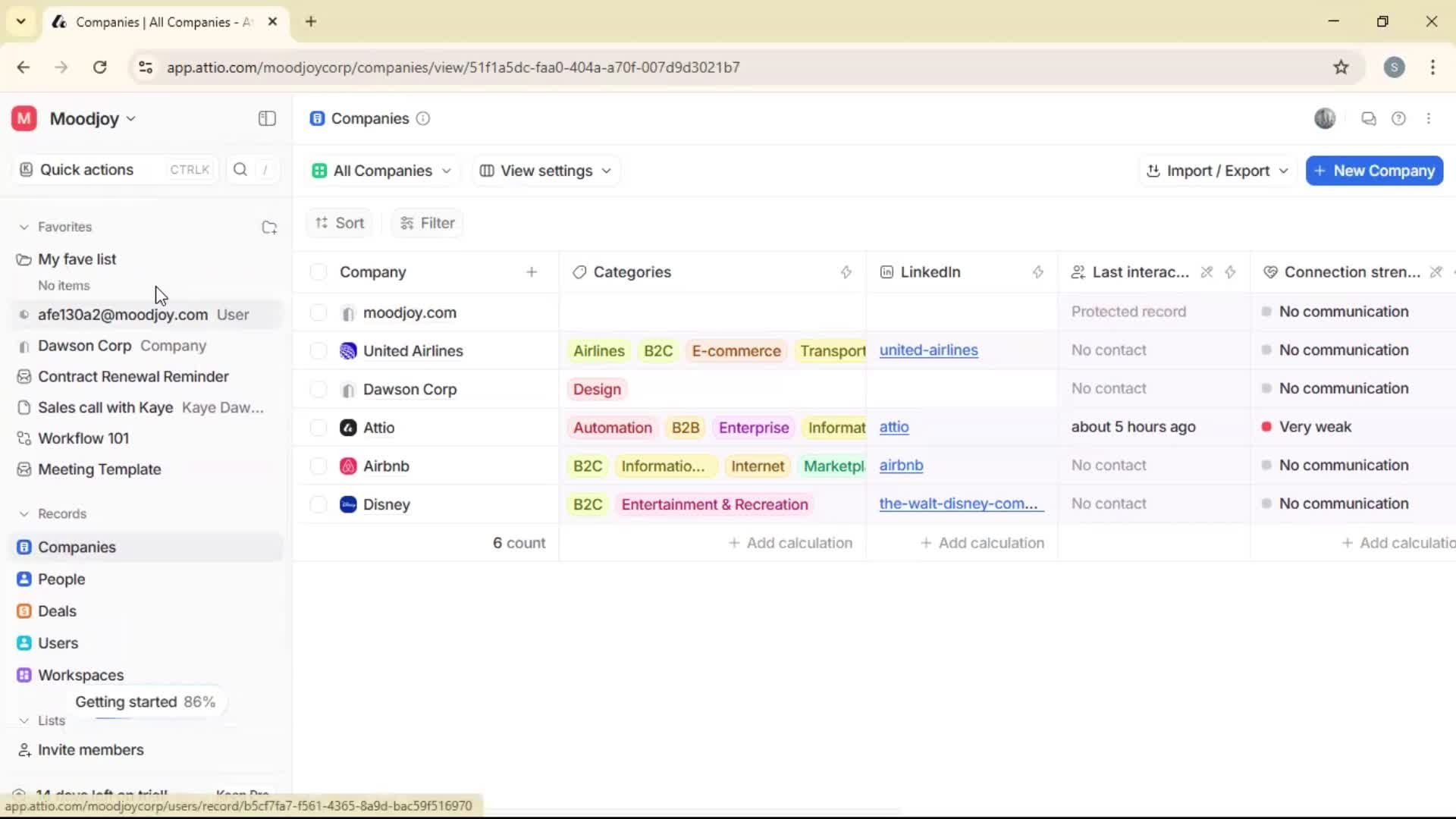1456x819 pixels.
Task: Switch to the People section
Action: 61,579
